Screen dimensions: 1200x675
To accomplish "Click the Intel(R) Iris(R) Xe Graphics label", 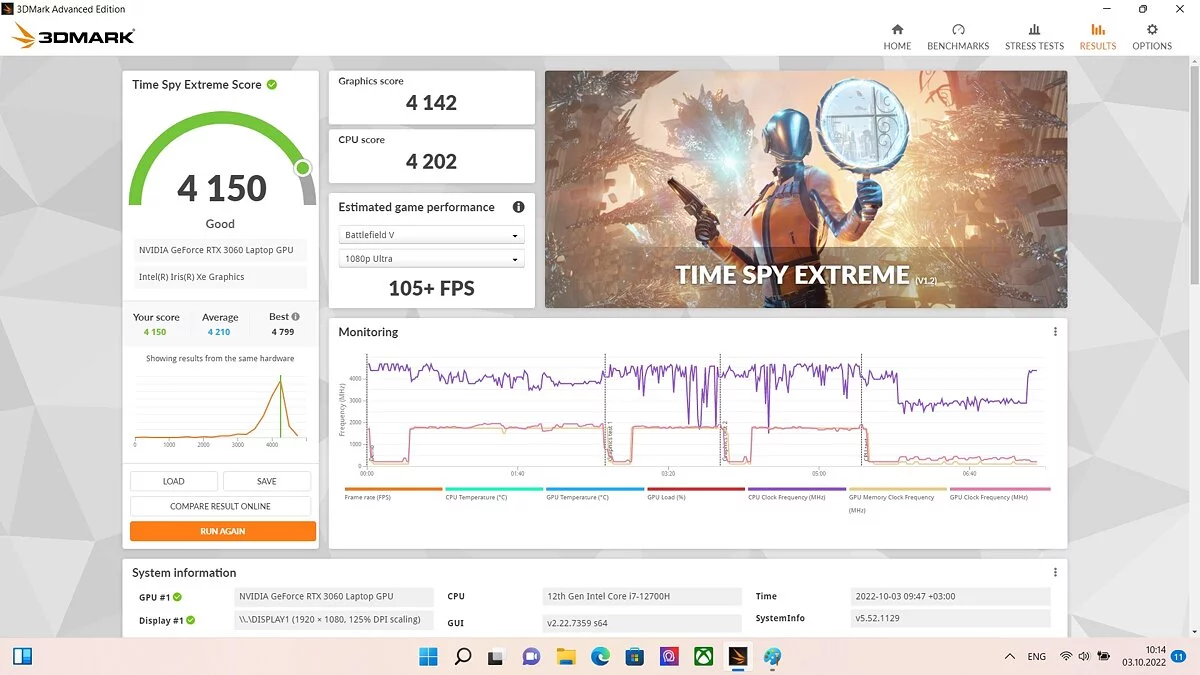I will click(221, 277).
